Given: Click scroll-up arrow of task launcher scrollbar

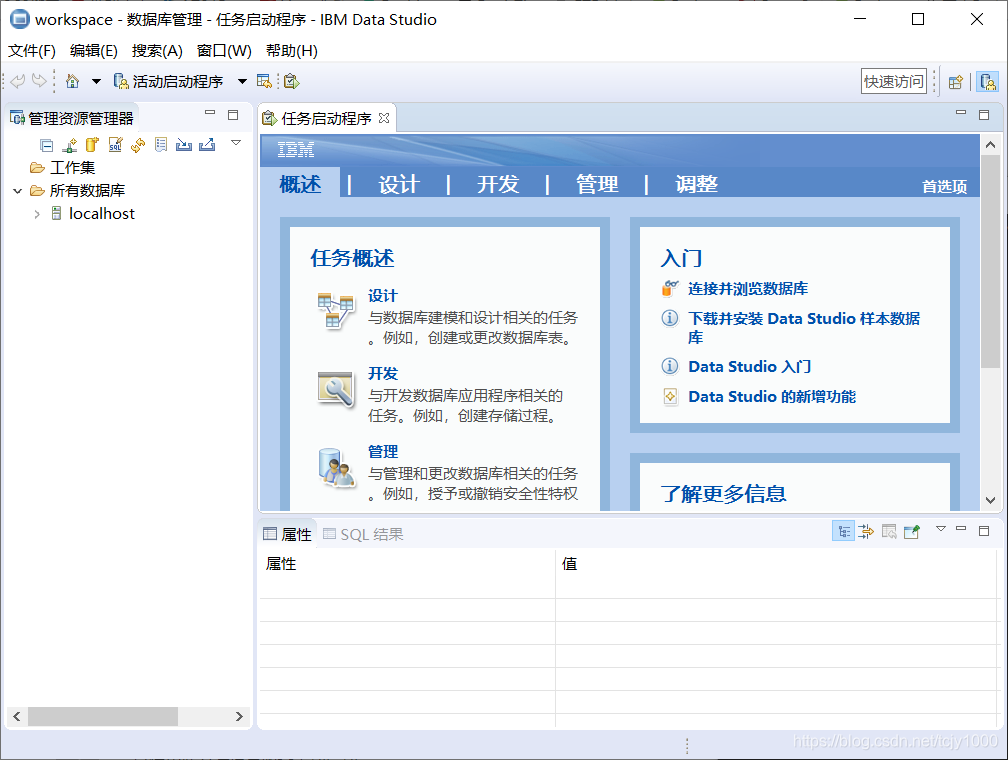Looking at the screenshot, I should click(x=990, y=145).
